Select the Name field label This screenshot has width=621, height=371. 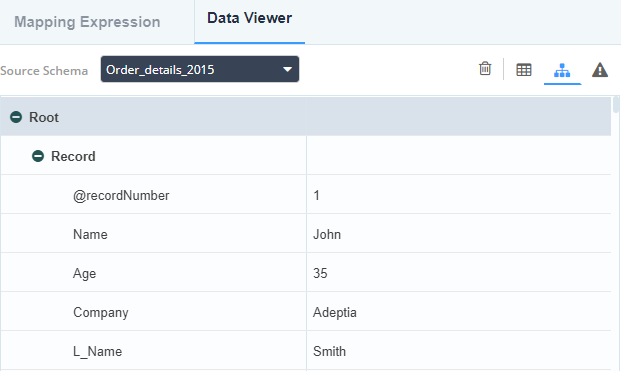pyautogui.click(x=90, y=234)
